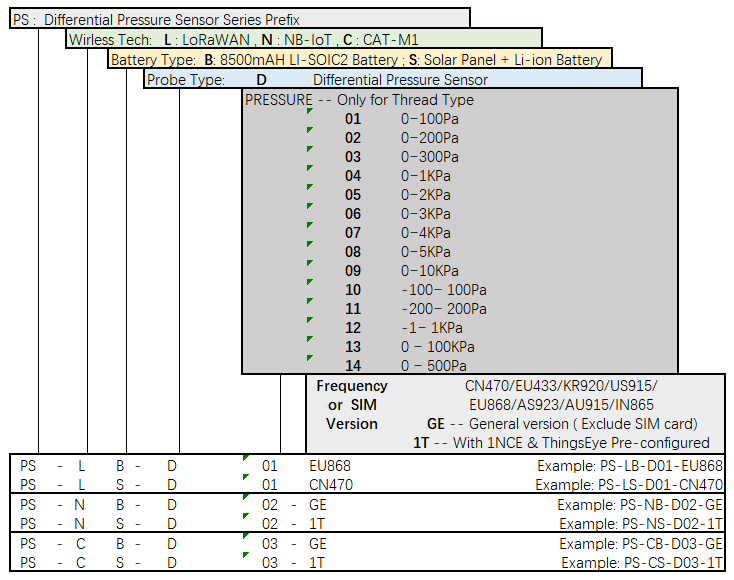Select the 'EU868/AS923/AU915/IN865' frequency line
The height and width of the screenshot is (580, 734).
coord(561,405)
